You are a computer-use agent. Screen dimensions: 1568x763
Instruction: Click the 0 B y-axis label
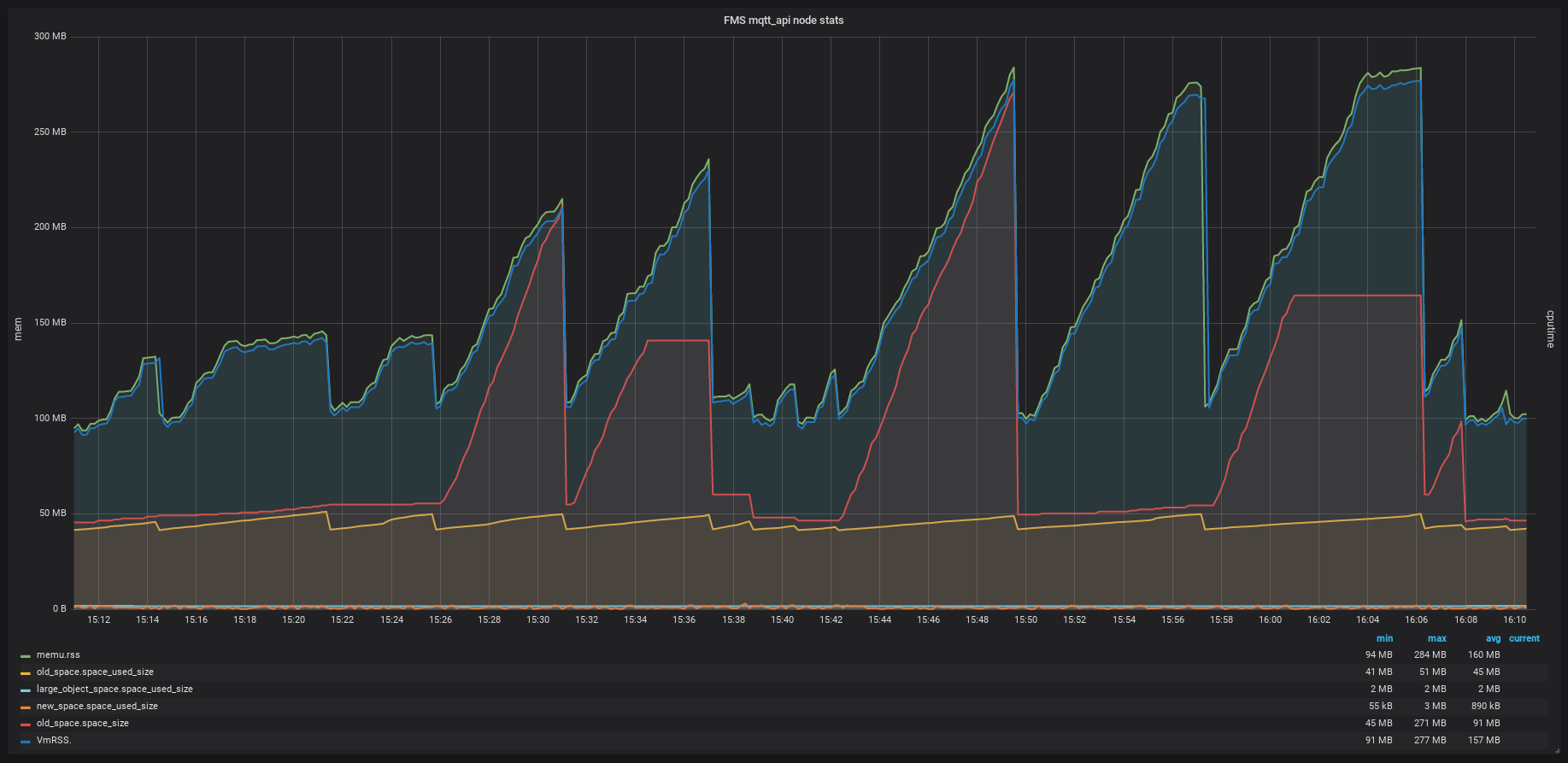(60, 609)
